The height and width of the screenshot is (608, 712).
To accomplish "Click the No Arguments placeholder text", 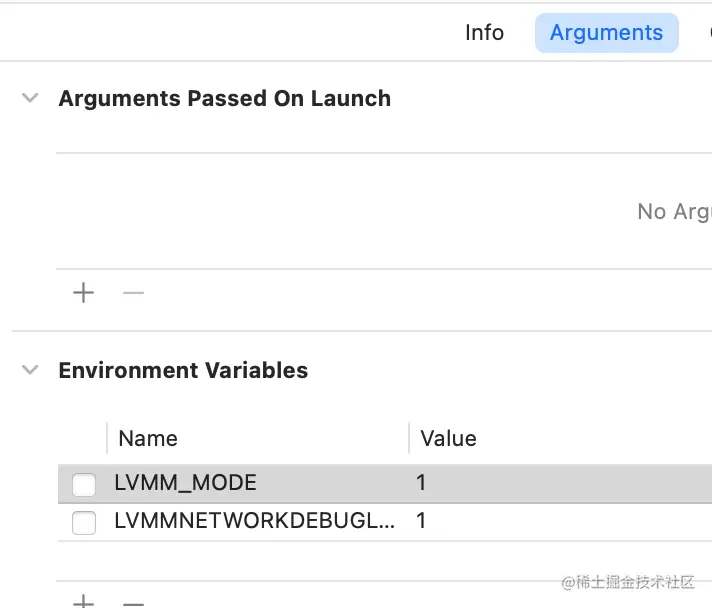I will 674,212.
